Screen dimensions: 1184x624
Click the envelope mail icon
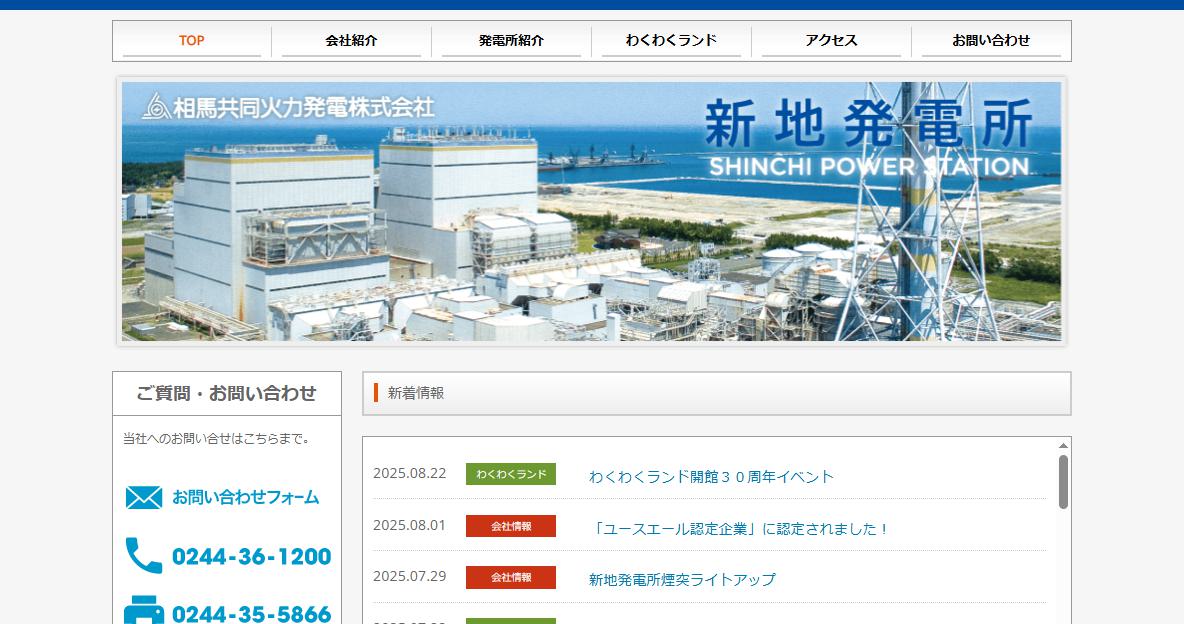143,498
